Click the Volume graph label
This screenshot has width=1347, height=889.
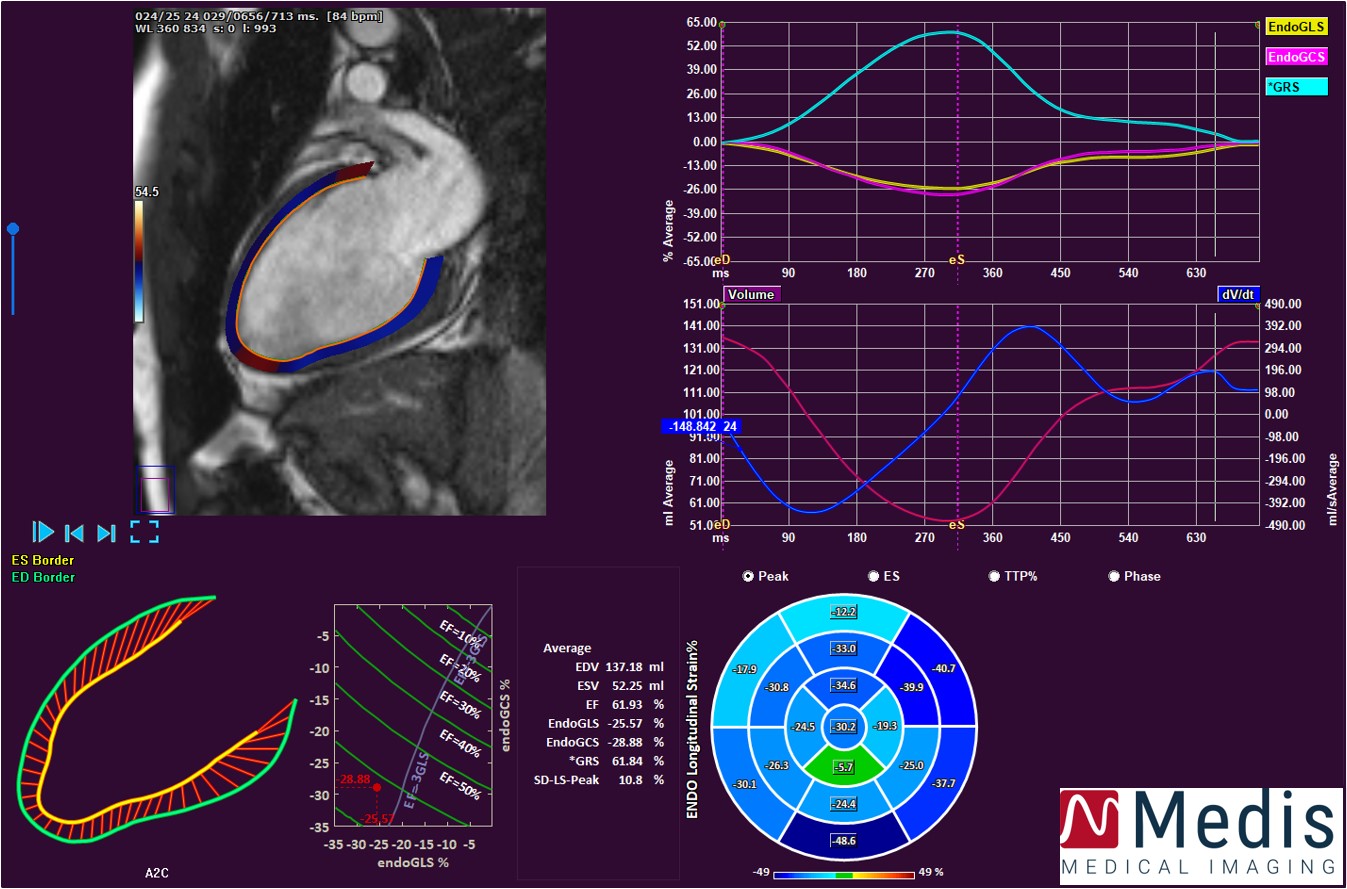(x=751, y=294)
